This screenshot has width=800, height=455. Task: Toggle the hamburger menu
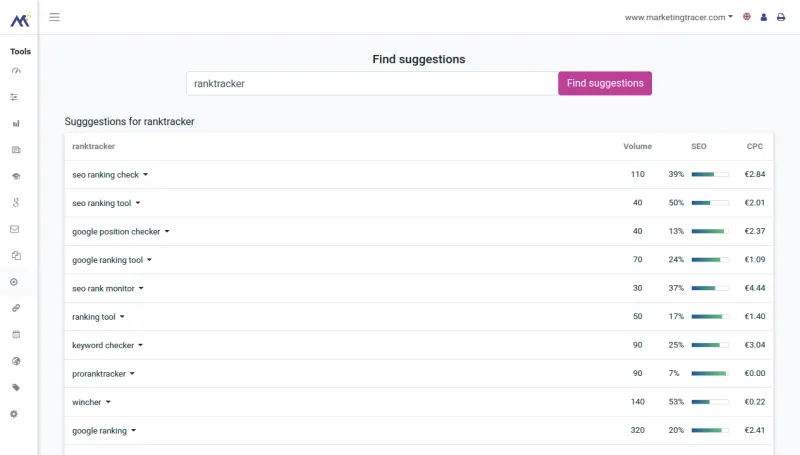(55, 17)
